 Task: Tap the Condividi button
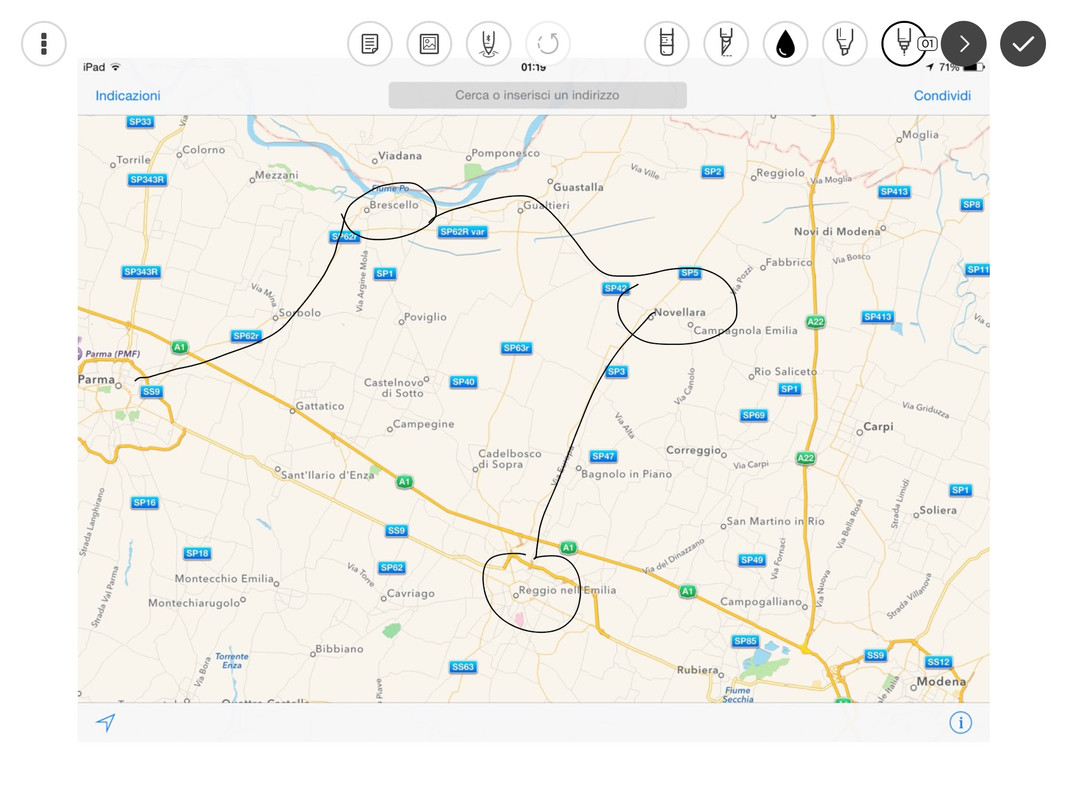tap(942, 95)
